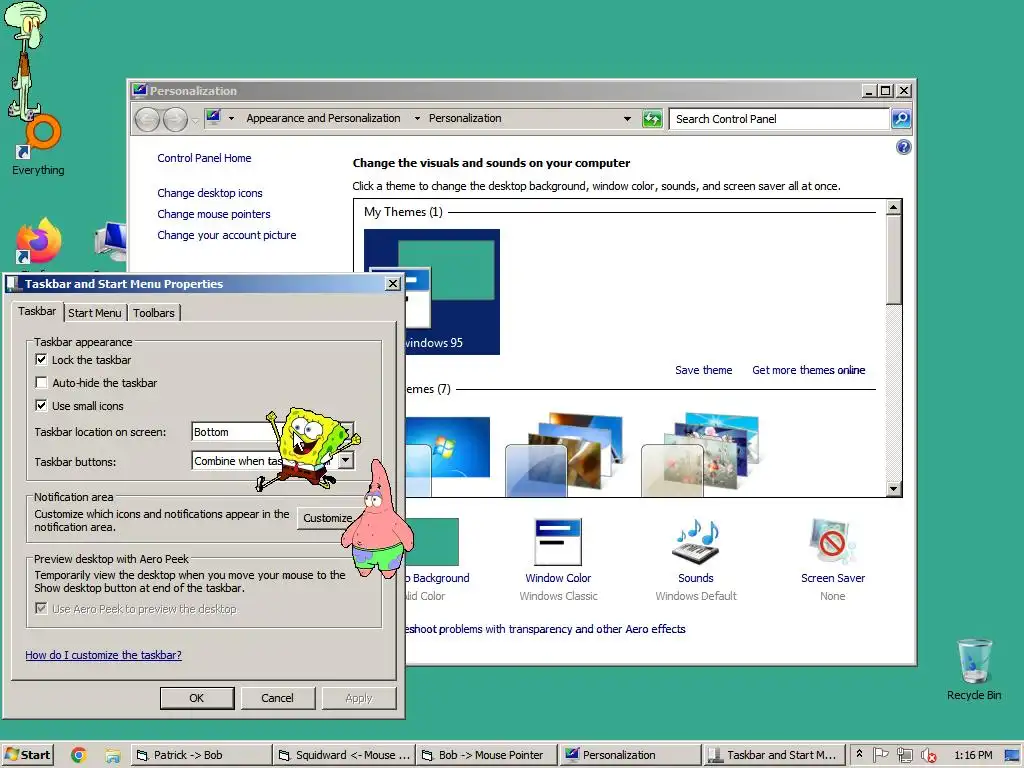Click the Action Center flag tray icon
The height and width of the screenshot is (768, 1024).
point(880,755)
